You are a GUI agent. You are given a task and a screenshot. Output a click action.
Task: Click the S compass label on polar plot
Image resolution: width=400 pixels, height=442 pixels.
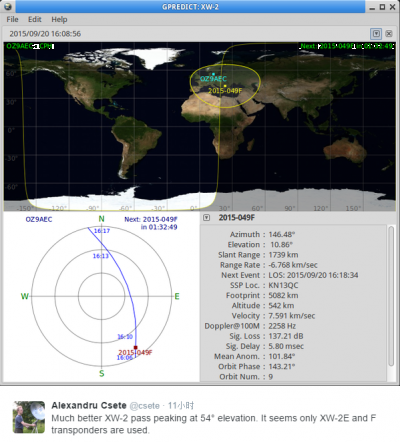tap(102, 373)
